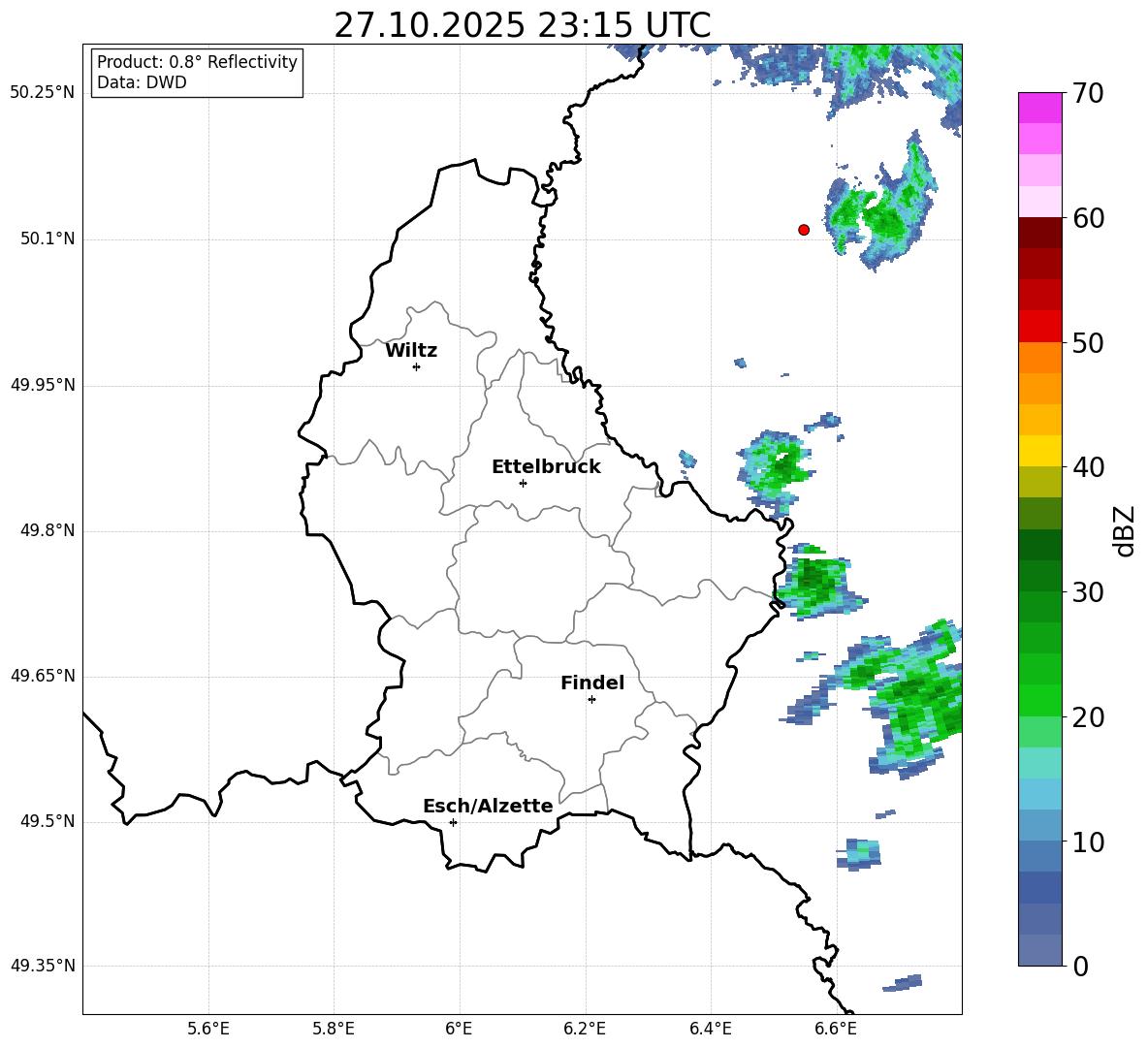The height and width of the screenshot is (1048, 1148).
Task: Click the Ettelbruck label
Action: click(x=546, y=467)
